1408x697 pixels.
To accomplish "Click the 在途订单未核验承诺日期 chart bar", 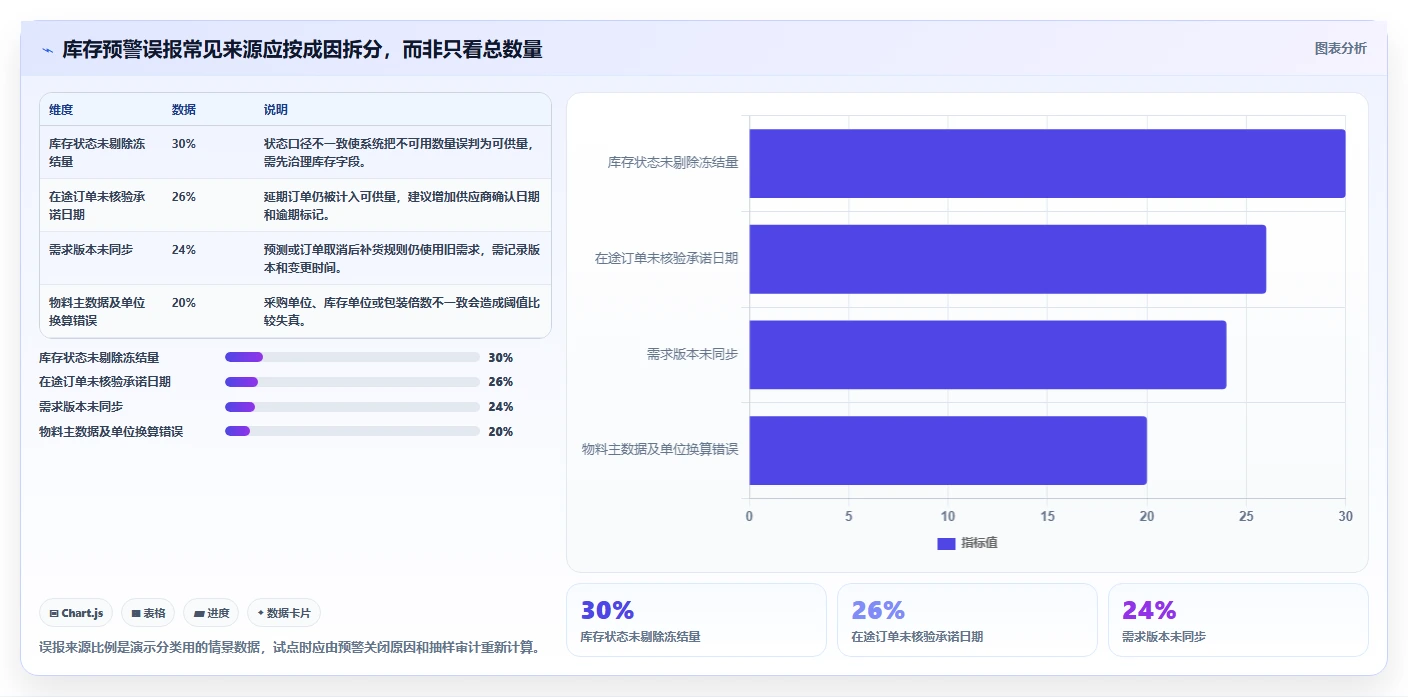I will 1007,259.
